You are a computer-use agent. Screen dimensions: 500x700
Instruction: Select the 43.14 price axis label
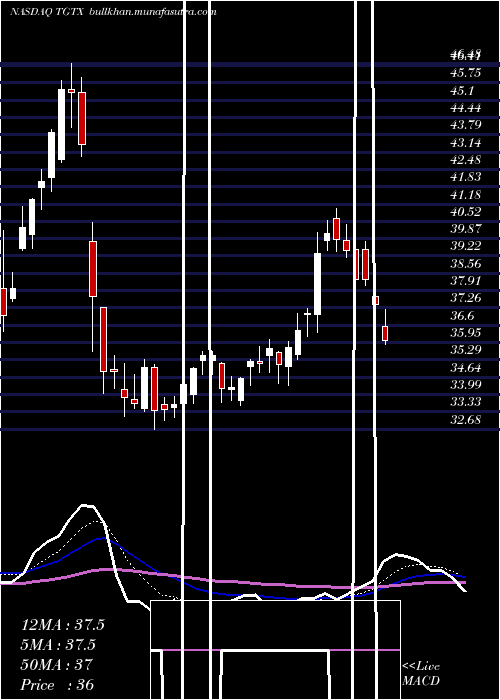(x=466, y=143)
